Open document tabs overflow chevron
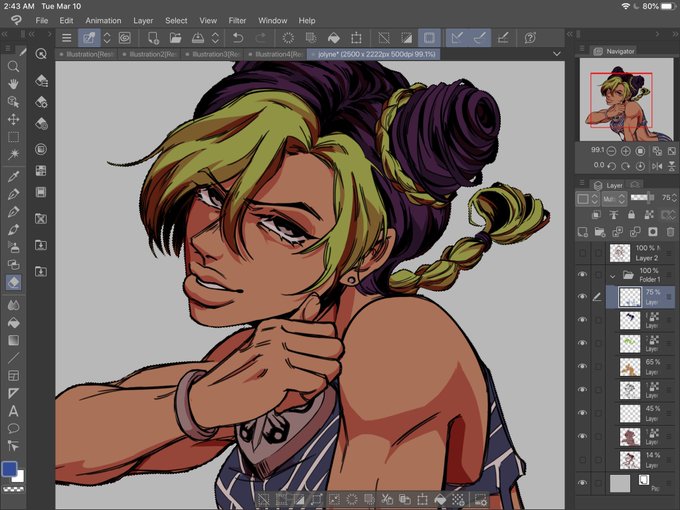The width and height of the screenshot is (680, 510). pyautogui.click(x=557, y=54)
